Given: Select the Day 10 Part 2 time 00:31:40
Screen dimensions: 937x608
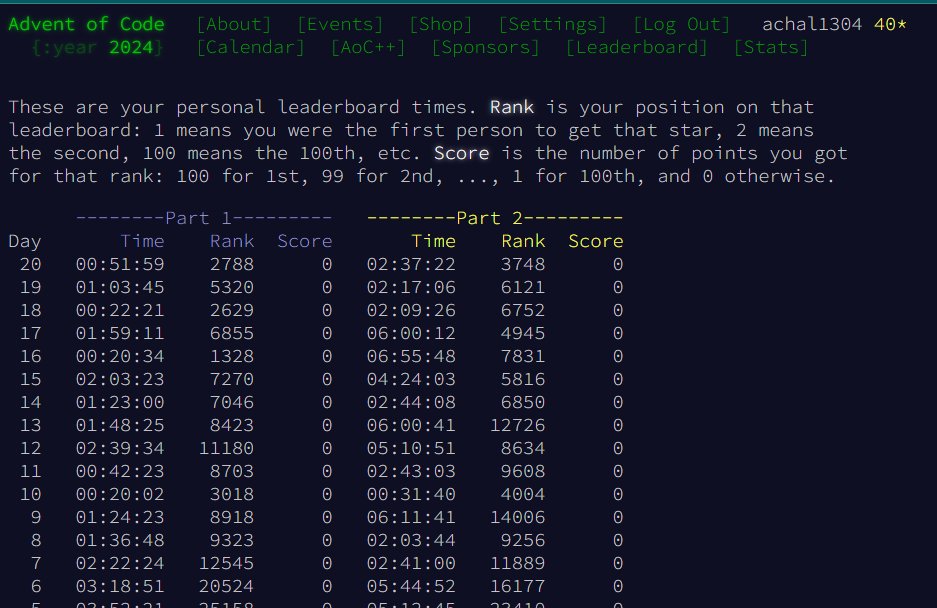Looking at the screenshot, I should pos(411,494).
